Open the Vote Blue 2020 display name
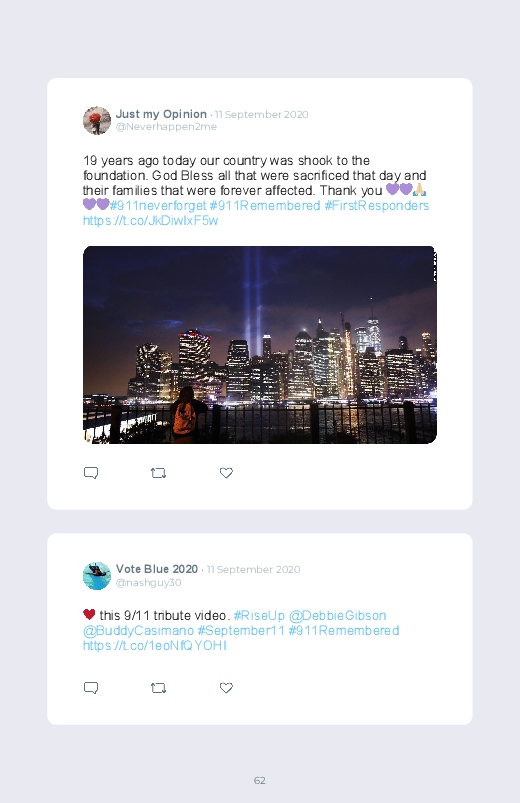The image size is (520, 803). pyautogui.click(x=157, y=569)
